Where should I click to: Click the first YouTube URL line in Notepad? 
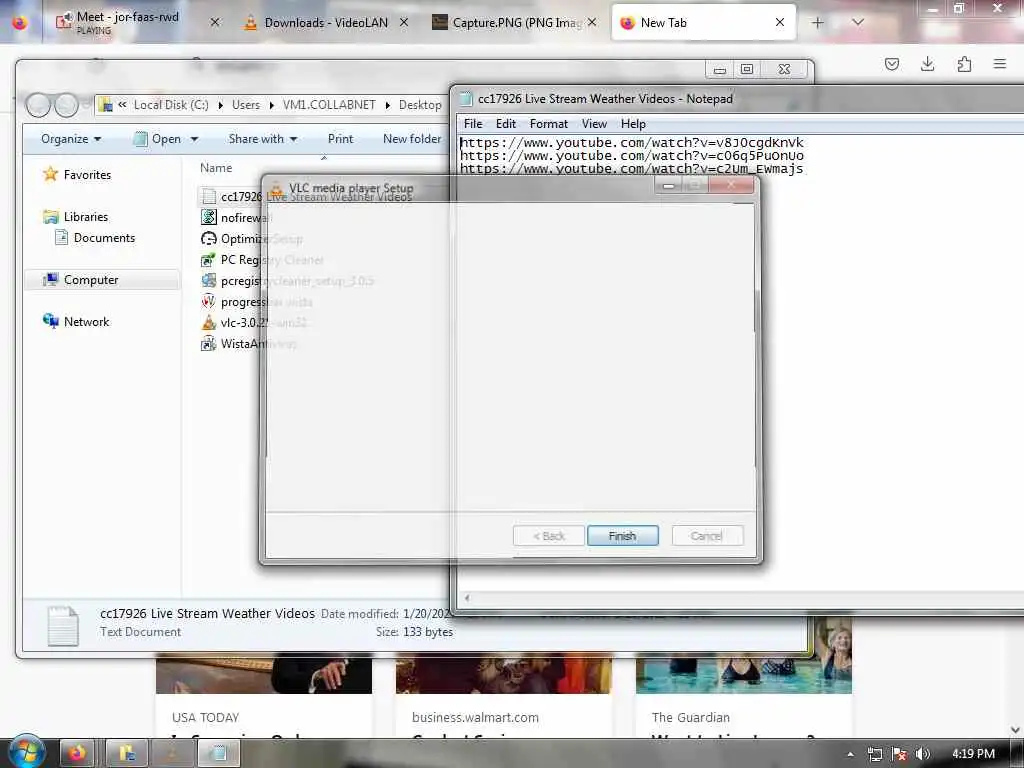click(x=632, y=143)
